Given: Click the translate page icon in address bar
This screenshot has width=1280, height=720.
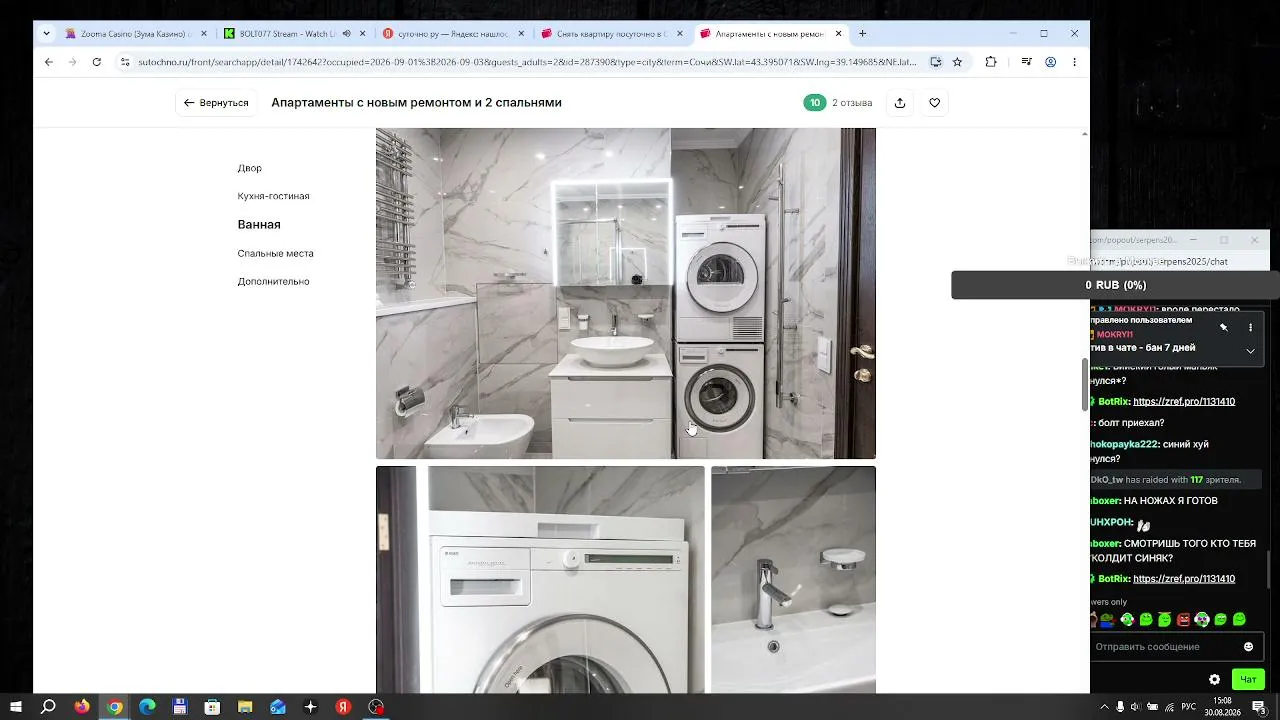Looking at the screenshot, I should click(x=935, y=62).
